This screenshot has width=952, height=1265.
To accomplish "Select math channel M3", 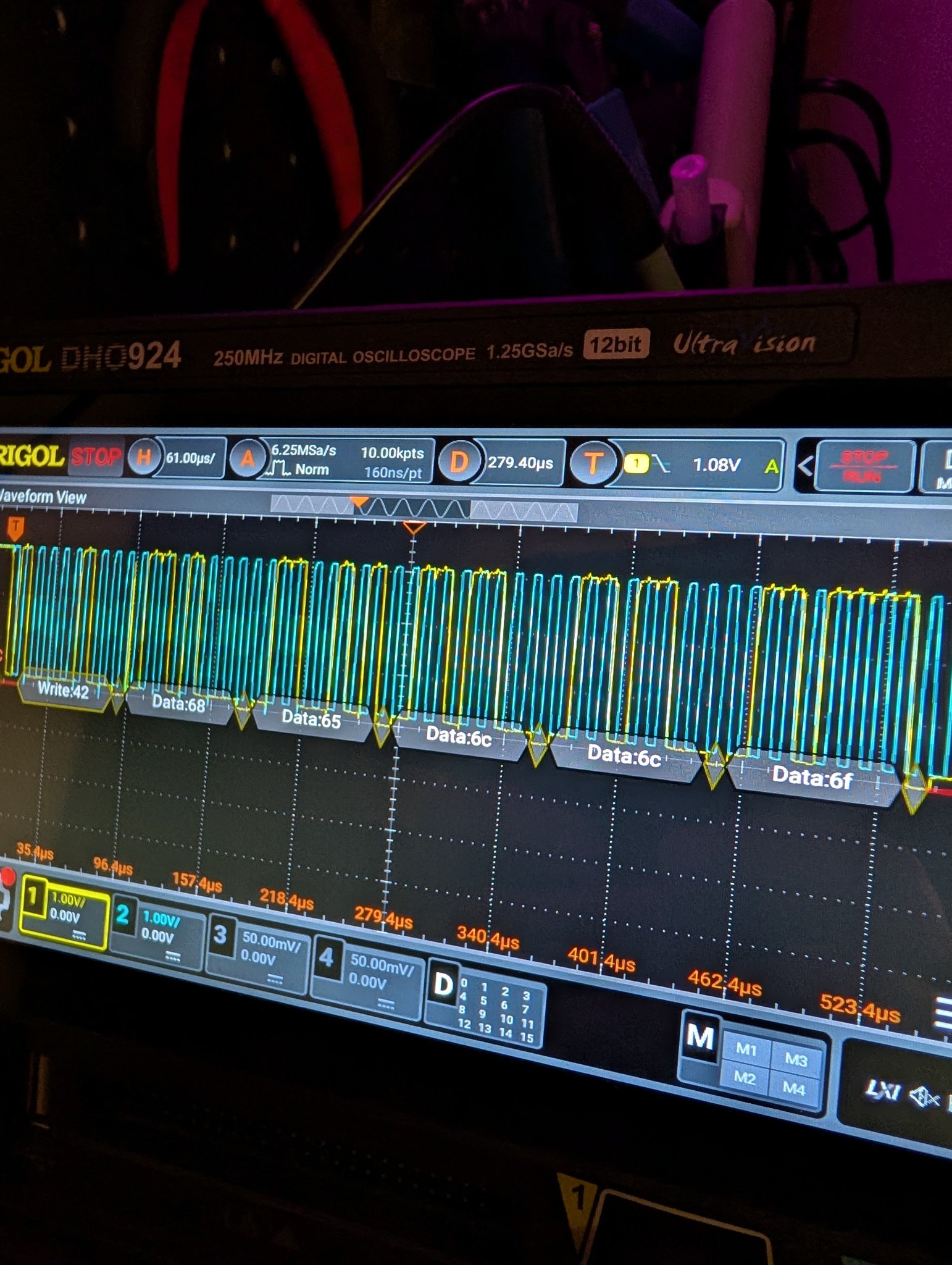I will pyautogui.click(x=796, y=1060).
